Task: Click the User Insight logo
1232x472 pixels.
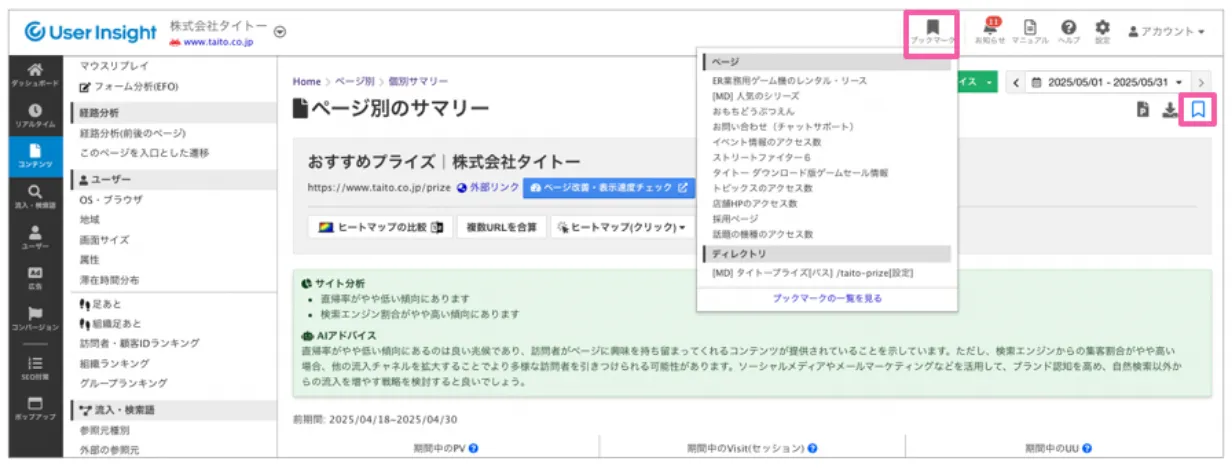Action: (x=91, y=33)
